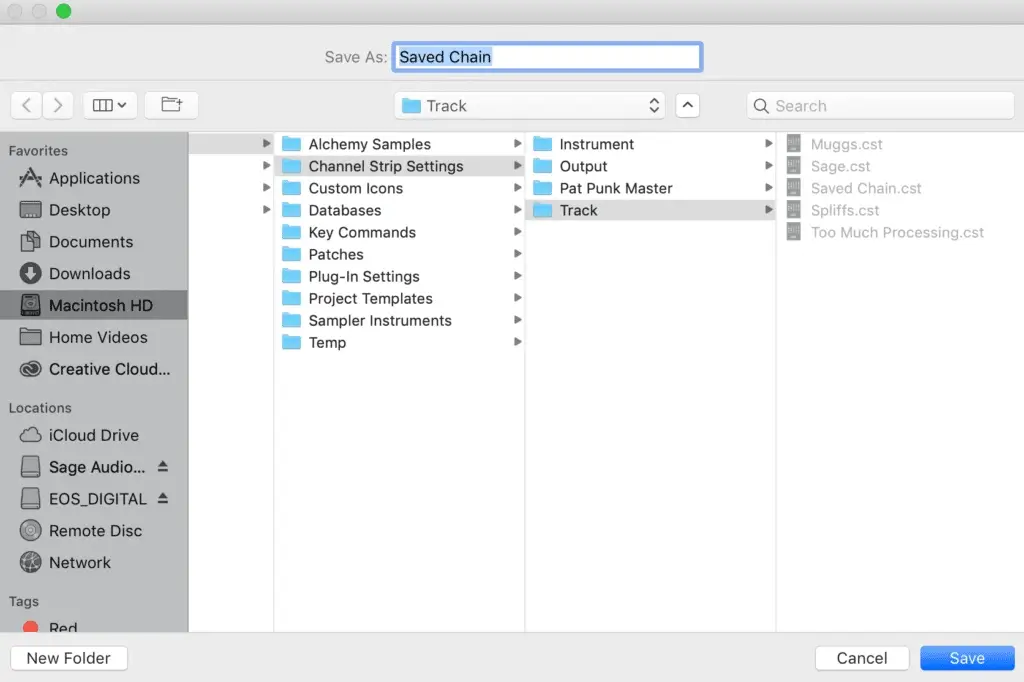
Task: Open iCloud Drive location
Action: point(93,435)
